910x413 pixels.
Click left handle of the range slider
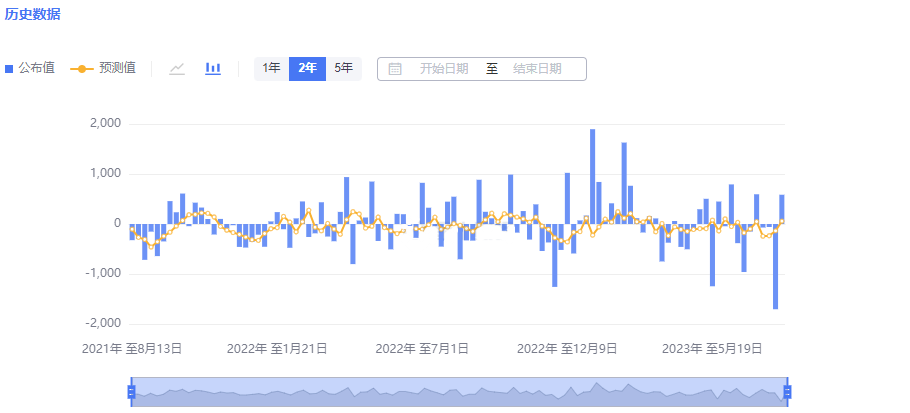(131, 391)
